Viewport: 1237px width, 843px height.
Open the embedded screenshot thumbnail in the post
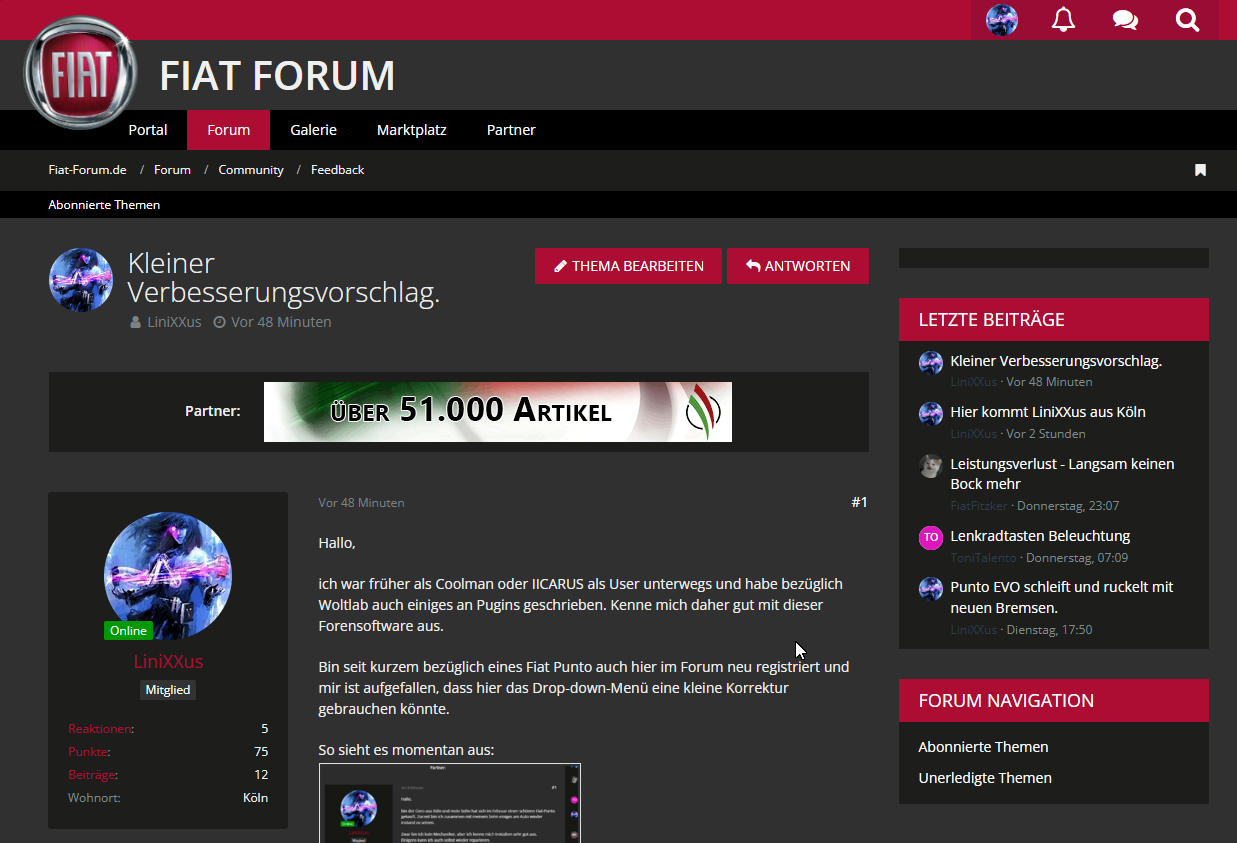pos(449,803)
